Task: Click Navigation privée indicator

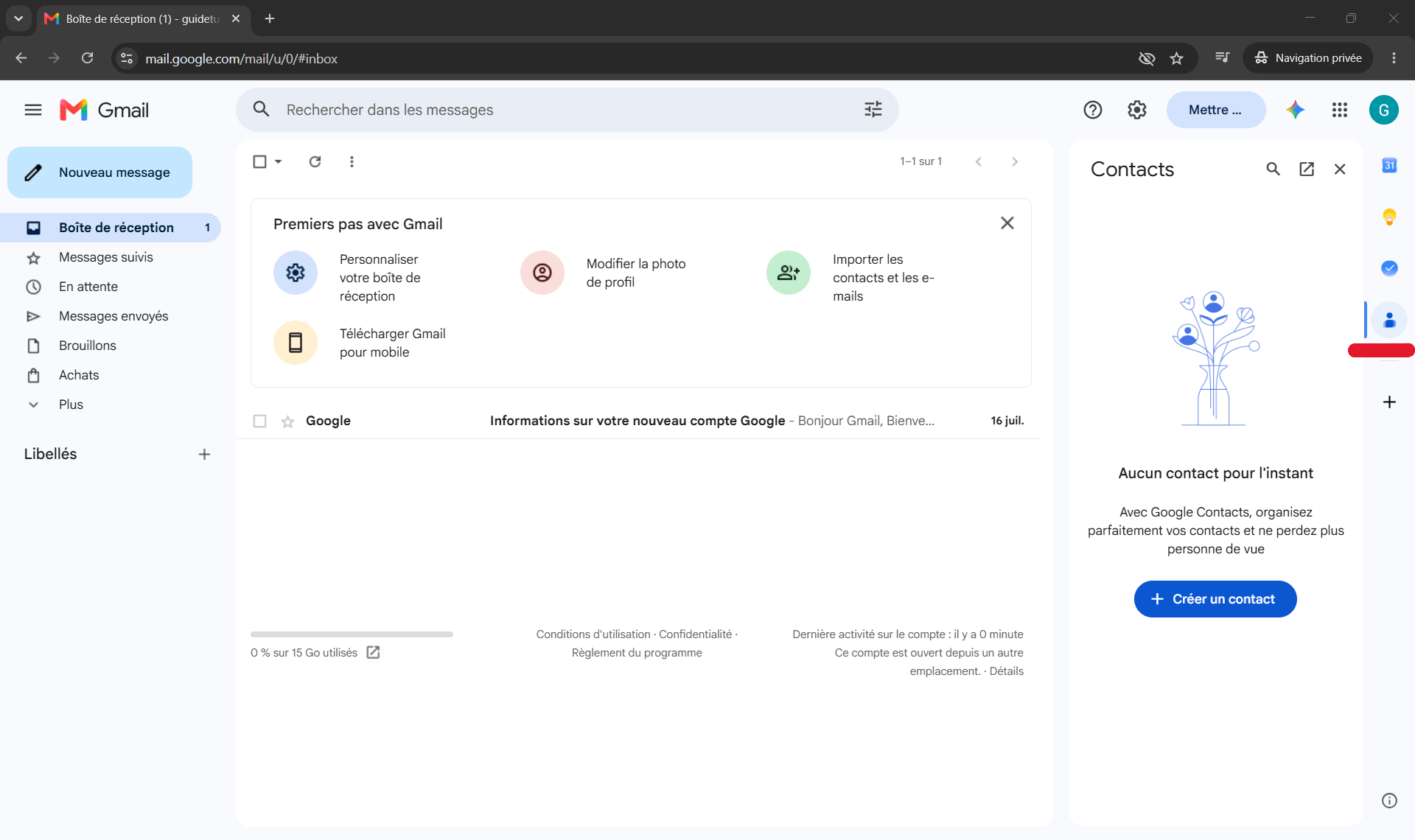Action: (1308, 58)
